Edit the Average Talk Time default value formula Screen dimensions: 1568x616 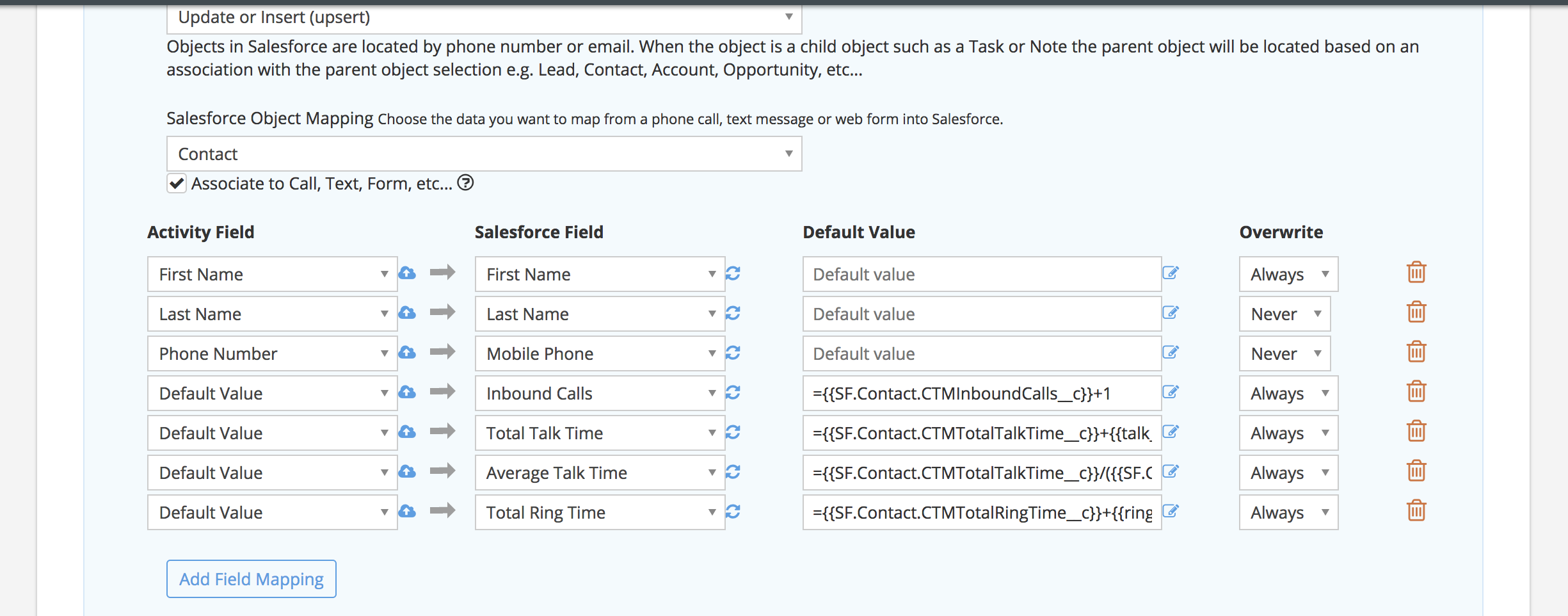[x=1171, y=472]
